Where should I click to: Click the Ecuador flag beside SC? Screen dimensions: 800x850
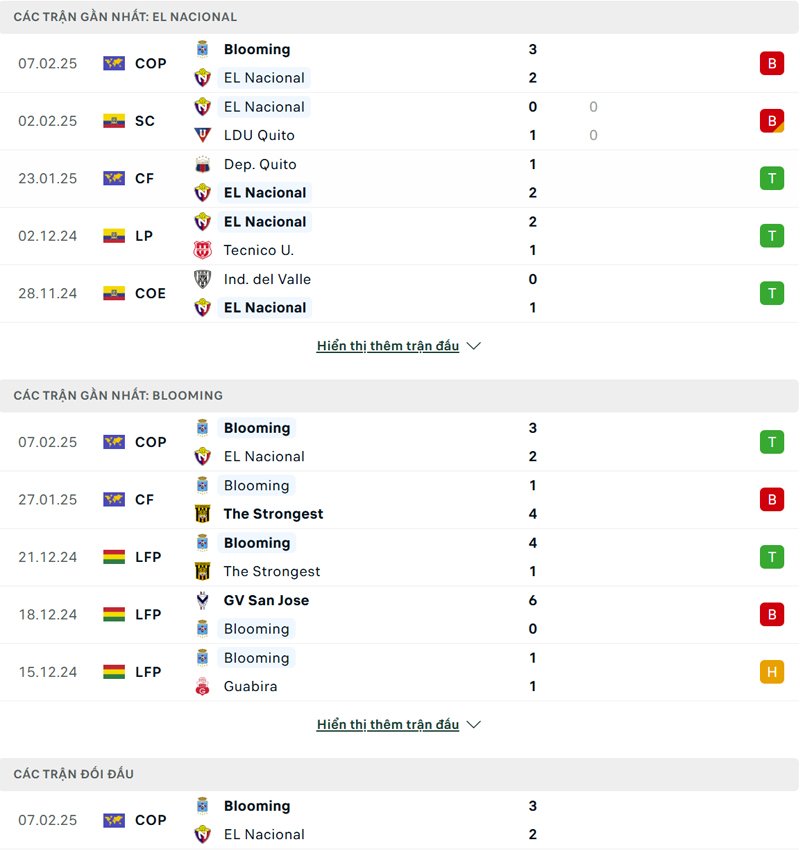pos(114,120)
